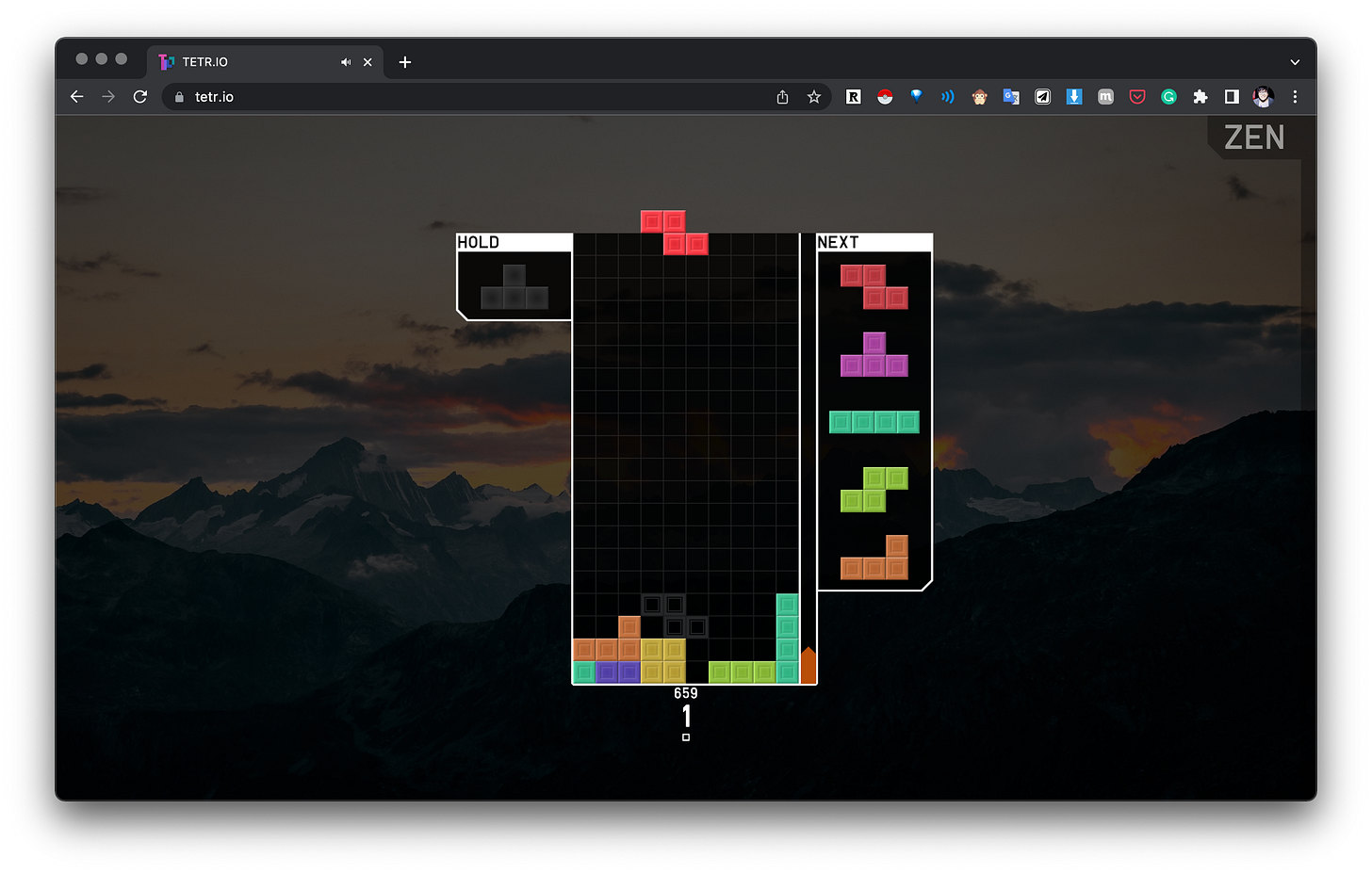Open the monkey face extension

[x=980, y=97]
